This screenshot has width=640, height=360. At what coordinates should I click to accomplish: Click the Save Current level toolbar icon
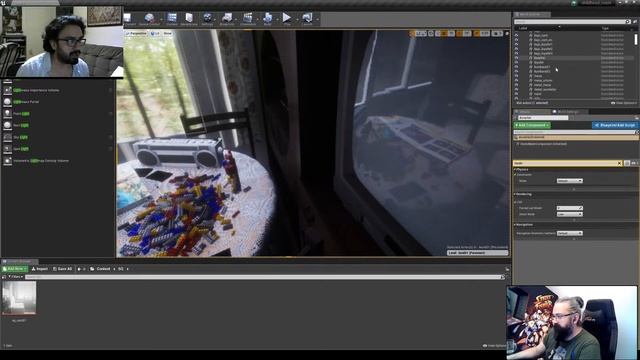click(128, 18)
